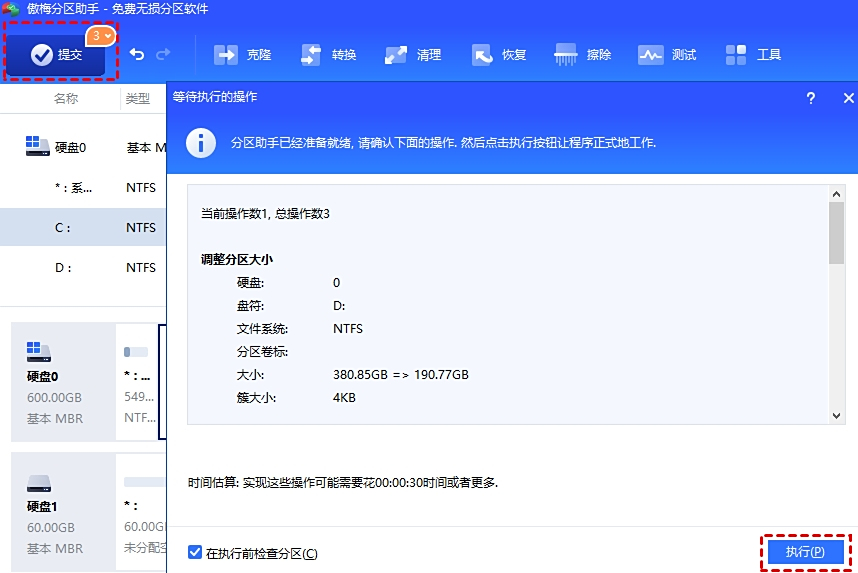Open the dialog help question mark
The height and width of the screenshot is (573, 858).
point(810,98)
